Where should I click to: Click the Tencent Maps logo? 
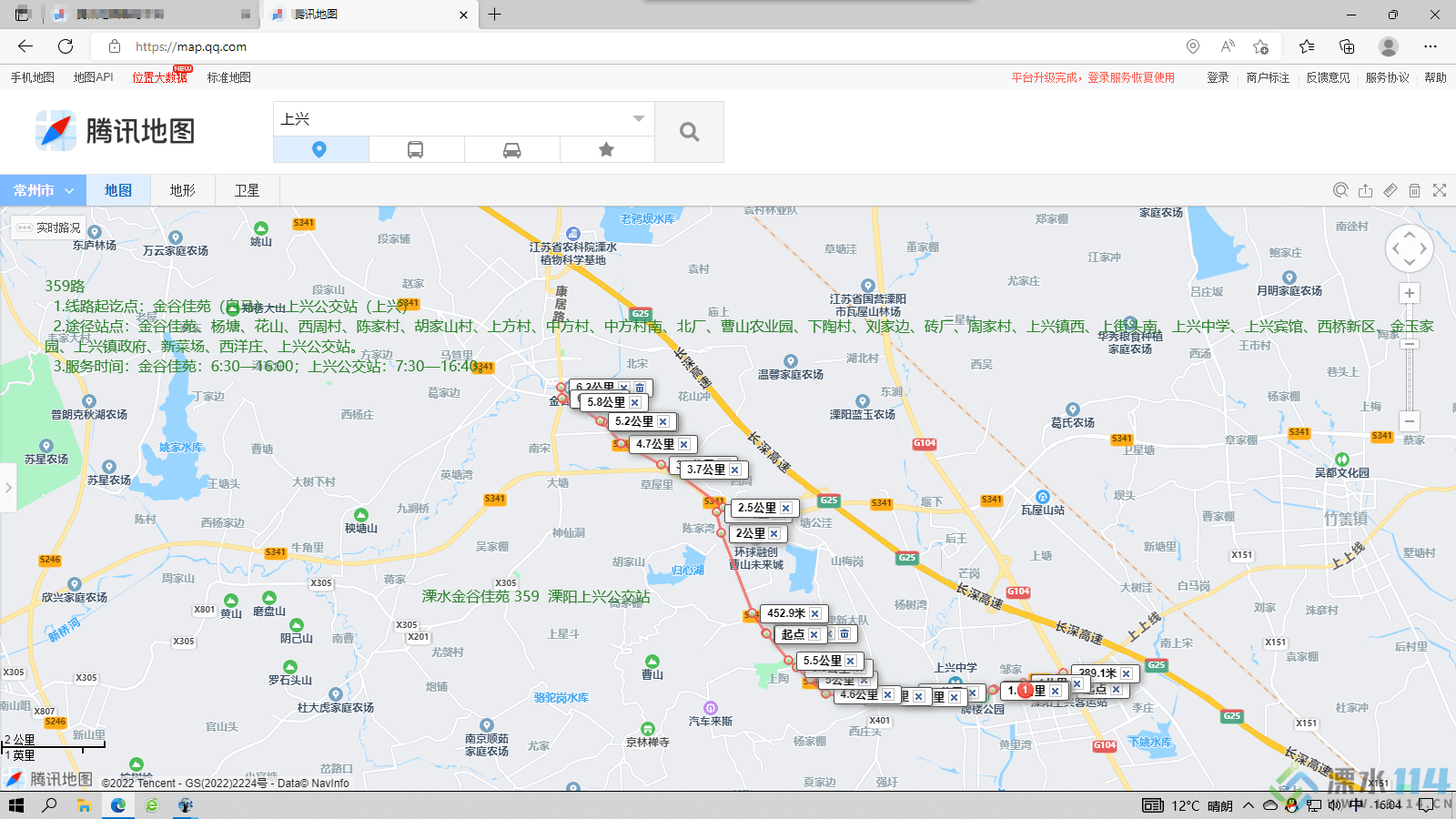pyautogui.click(x=116, y=131)
